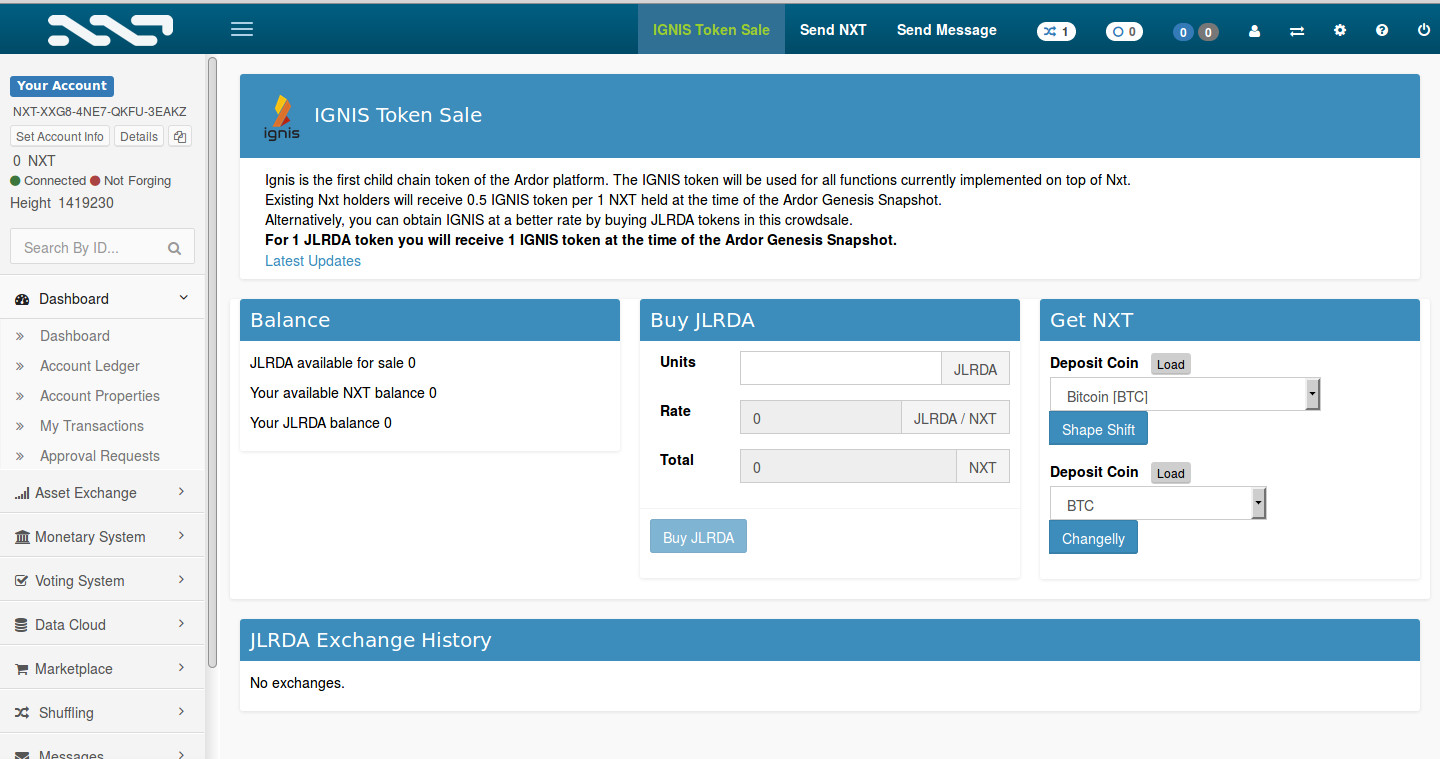Open Send Message in the top navigation
1440x759 pixels.
(947, 30)
